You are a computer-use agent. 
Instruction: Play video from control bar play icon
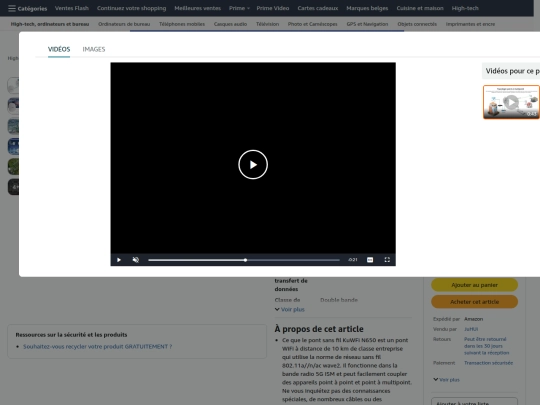(x=119, y=260)
